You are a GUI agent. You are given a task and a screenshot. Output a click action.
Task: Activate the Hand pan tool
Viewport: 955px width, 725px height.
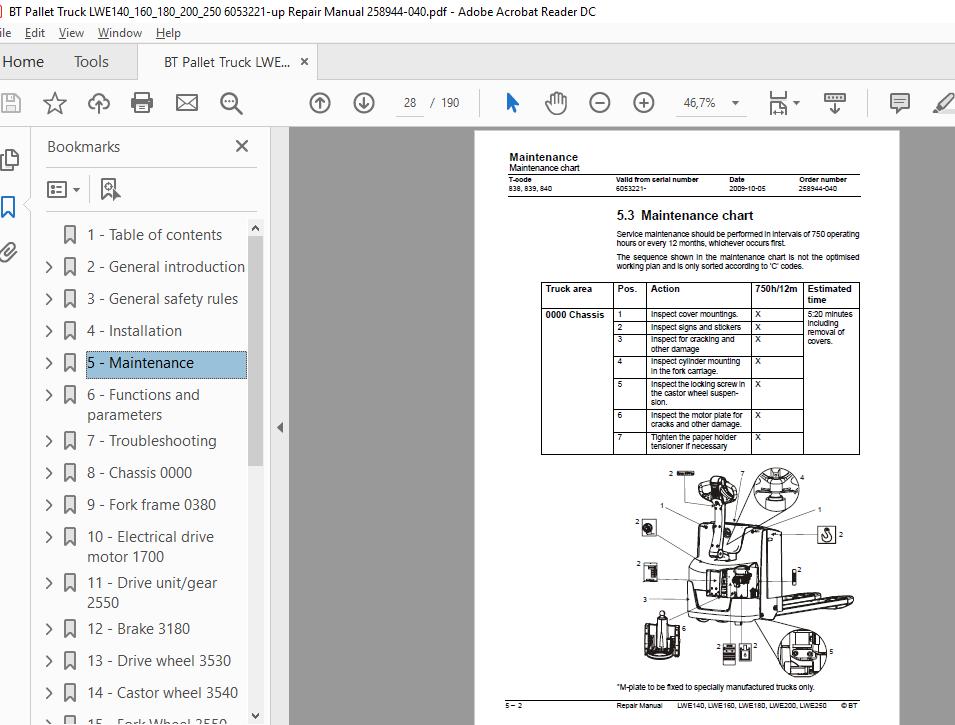click(x=555, y=103)
